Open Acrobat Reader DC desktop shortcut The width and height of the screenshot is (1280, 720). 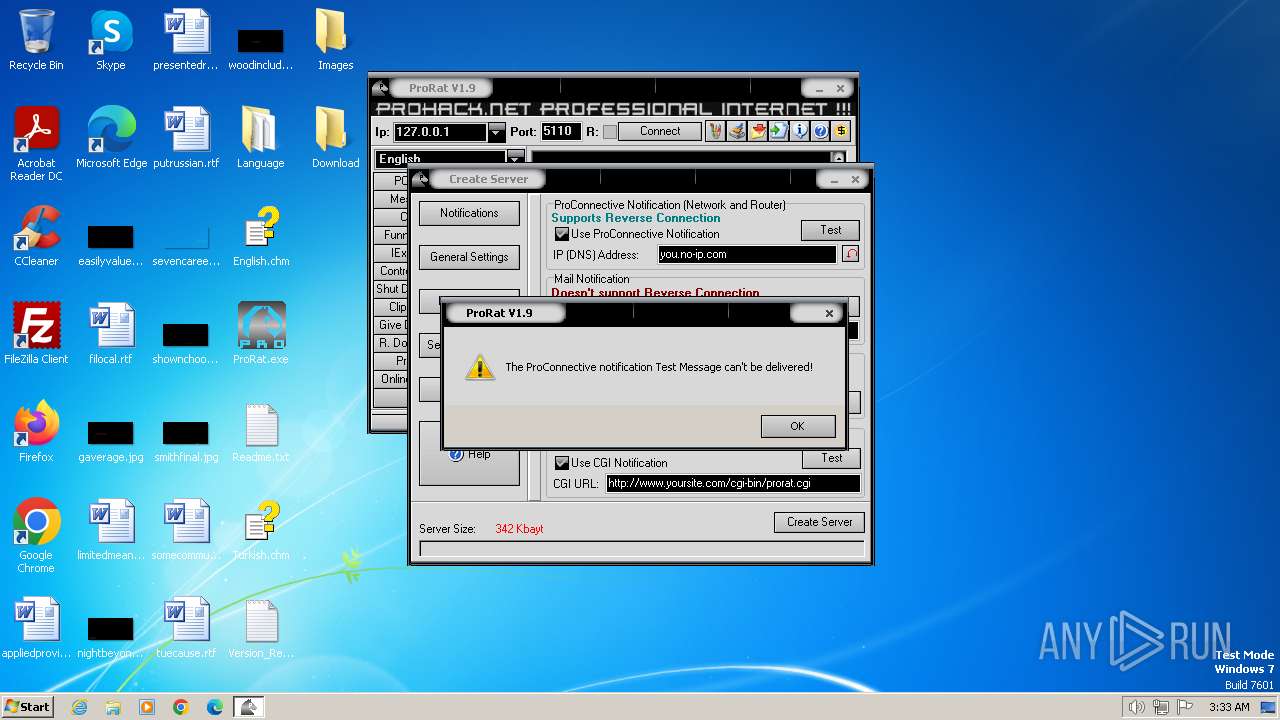pos(36,144)
